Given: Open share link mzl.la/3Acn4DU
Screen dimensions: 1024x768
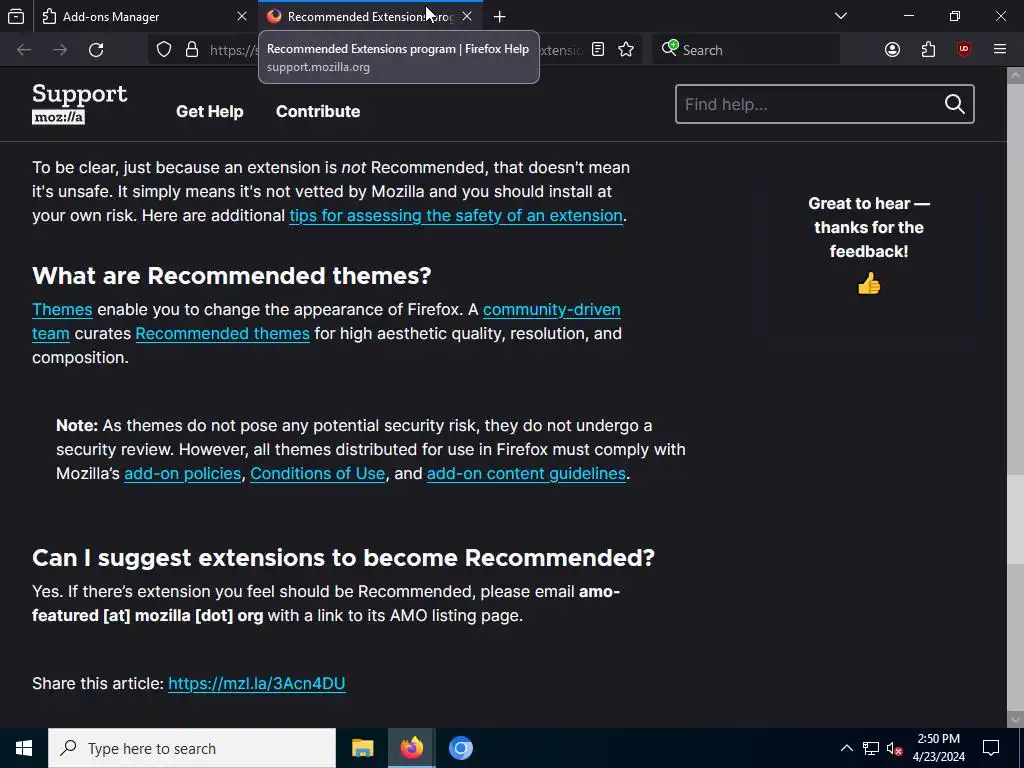Looking at the screenshot, I should 257,683.
